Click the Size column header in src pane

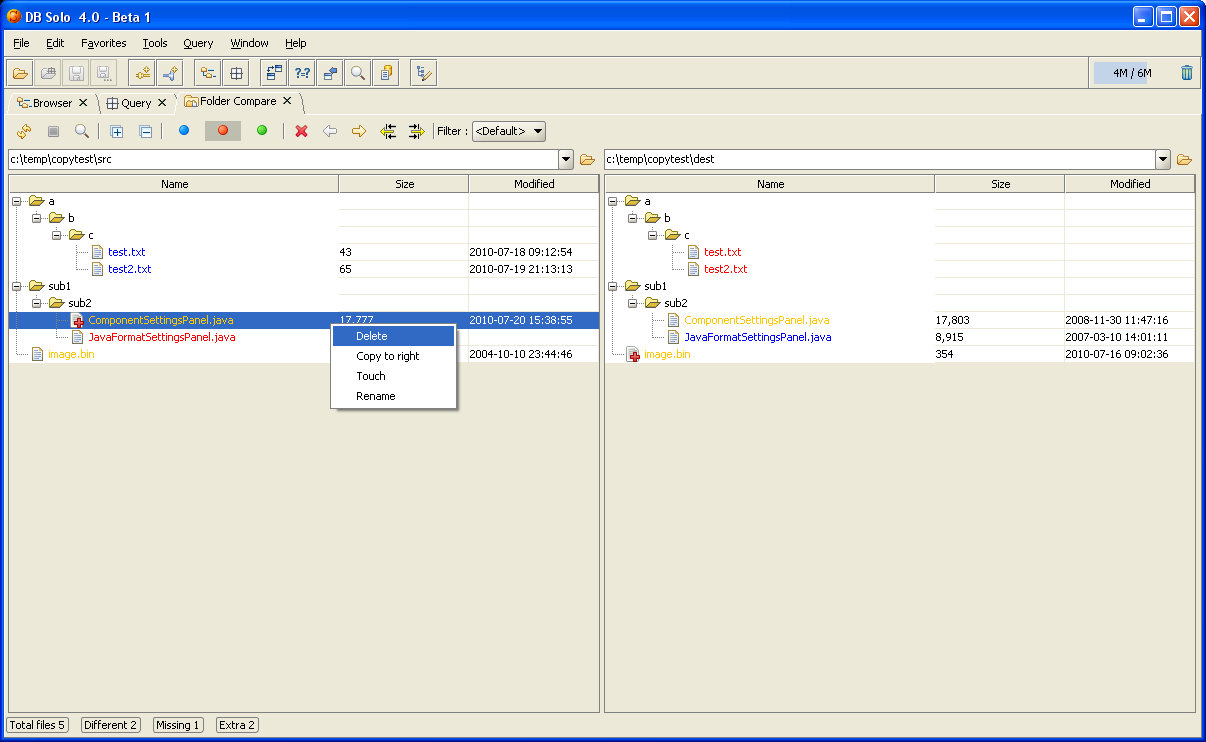tap(404, 184)
